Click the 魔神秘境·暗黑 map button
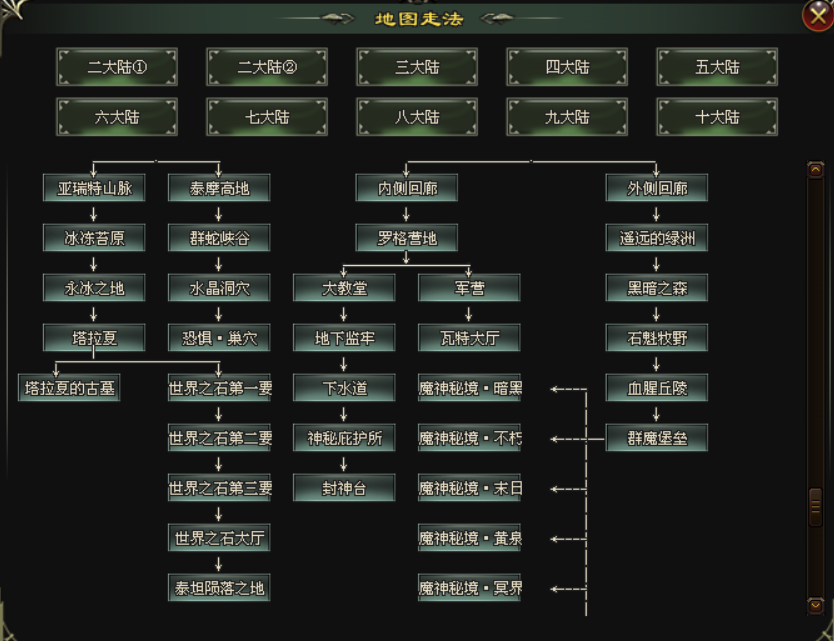Viewport: 834px width, 641px height. (x=469, y=388)
